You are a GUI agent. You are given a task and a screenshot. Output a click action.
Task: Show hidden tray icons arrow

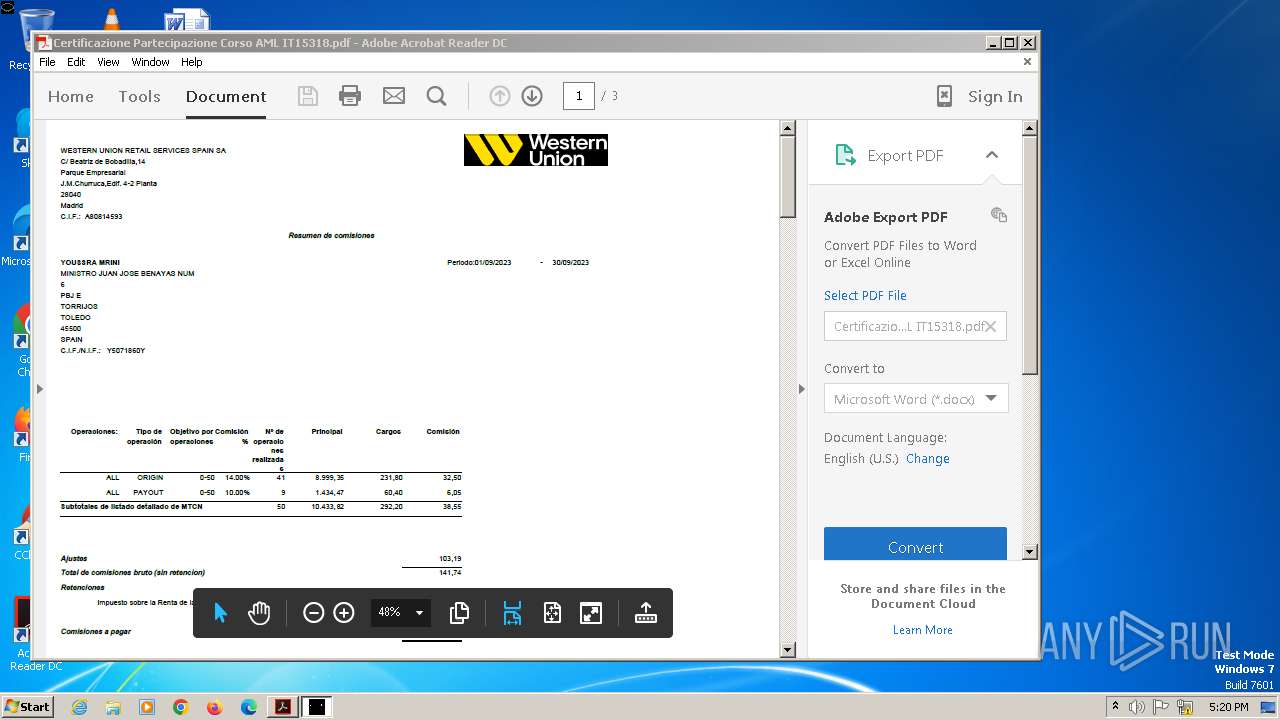coord(1115,706)
